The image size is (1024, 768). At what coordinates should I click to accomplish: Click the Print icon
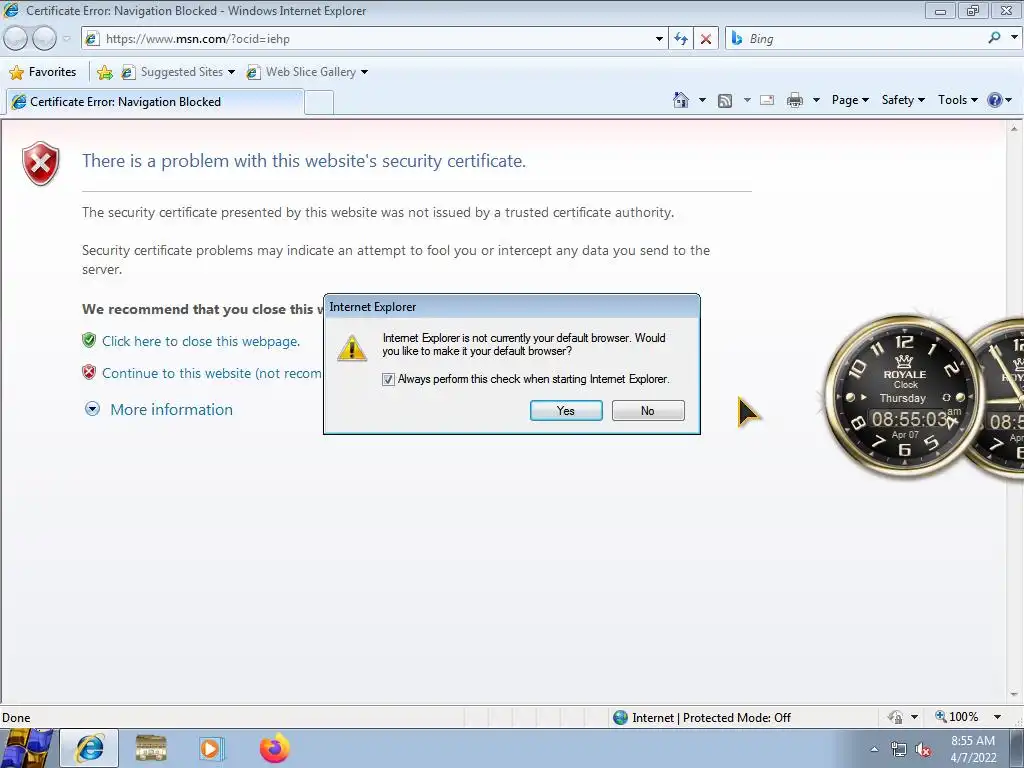[795, 100]
